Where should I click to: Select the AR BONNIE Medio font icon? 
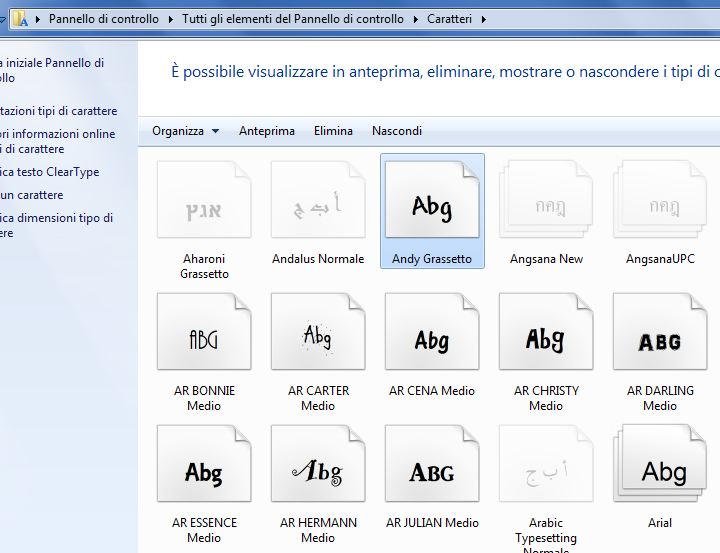click(x=204, y=331)
